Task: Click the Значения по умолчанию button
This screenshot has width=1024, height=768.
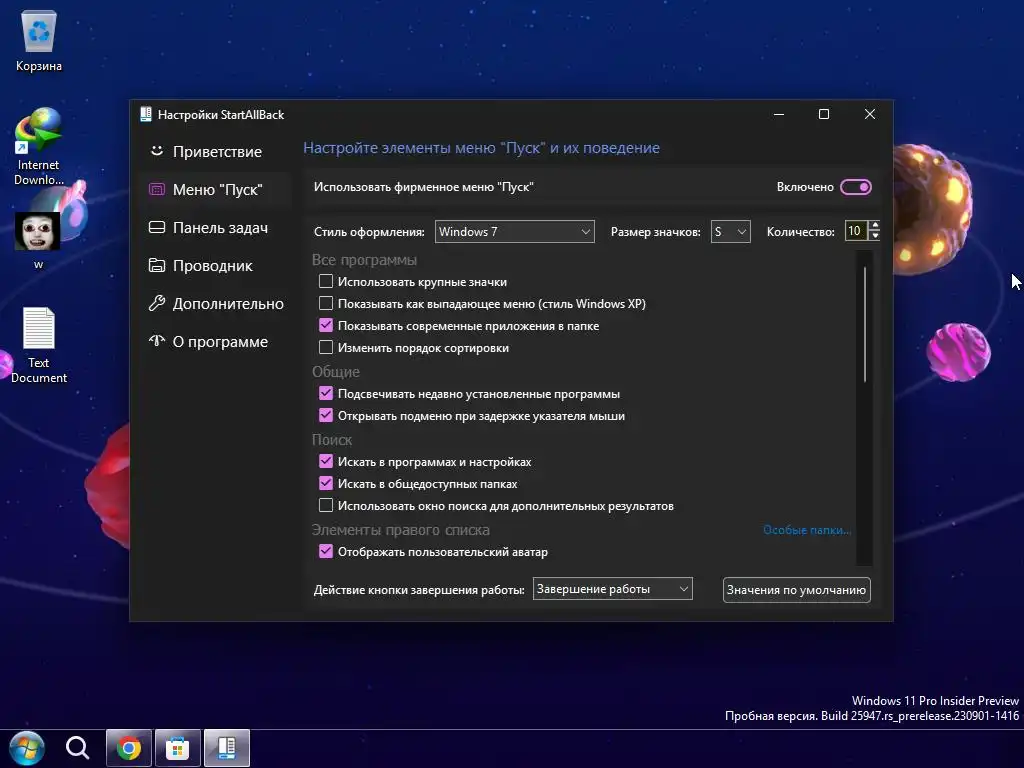Action: coord(796,590)
